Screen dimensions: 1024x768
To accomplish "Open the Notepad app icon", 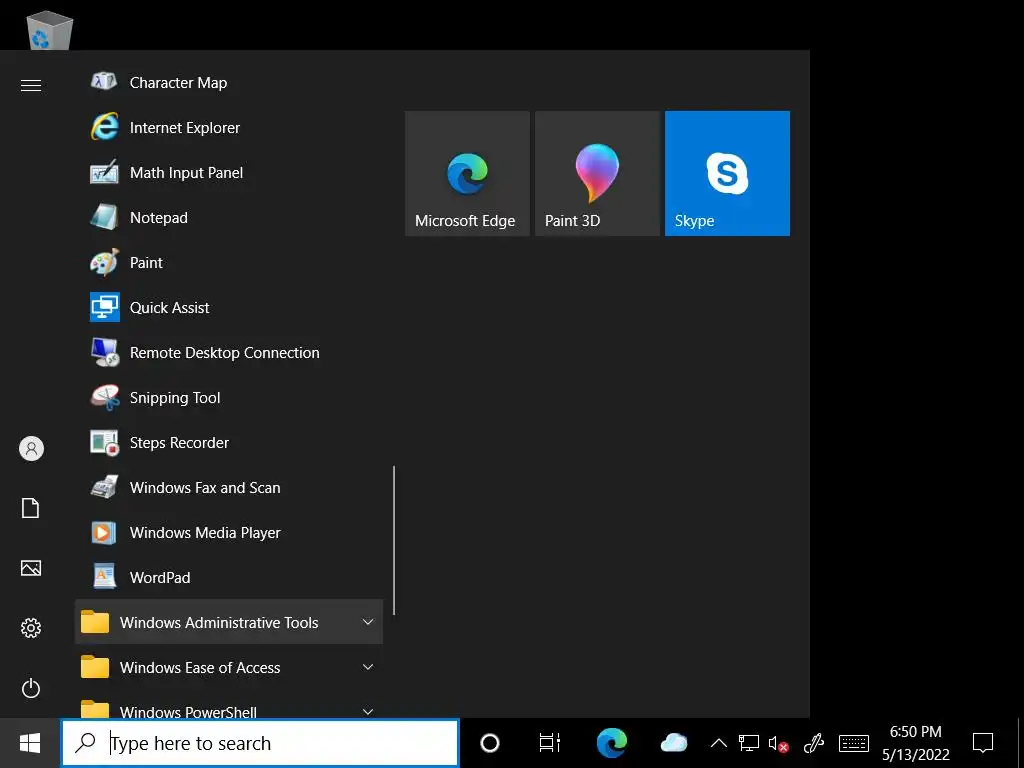I will point(104,217).
